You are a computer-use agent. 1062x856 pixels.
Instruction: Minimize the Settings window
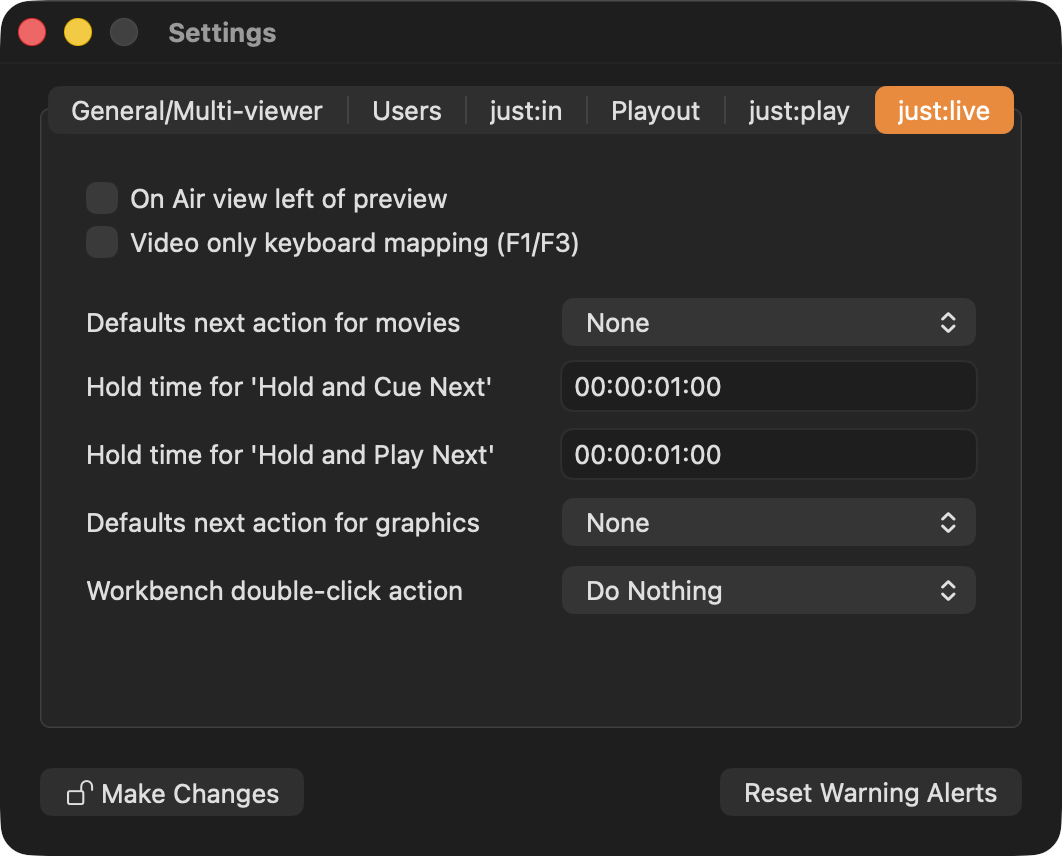click(x=78, y=33)
